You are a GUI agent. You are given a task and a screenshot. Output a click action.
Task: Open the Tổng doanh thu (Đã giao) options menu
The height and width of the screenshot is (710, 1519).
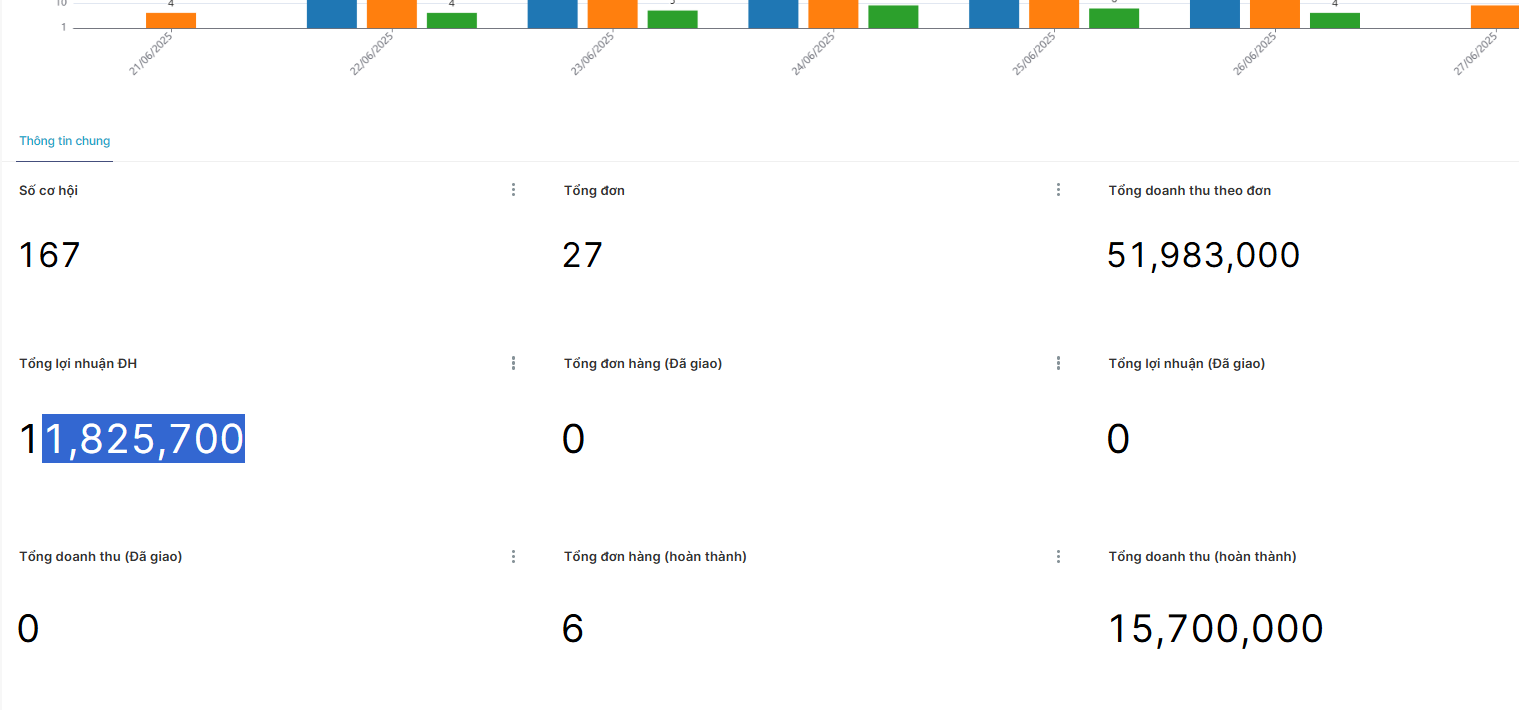tap(513, 556)
